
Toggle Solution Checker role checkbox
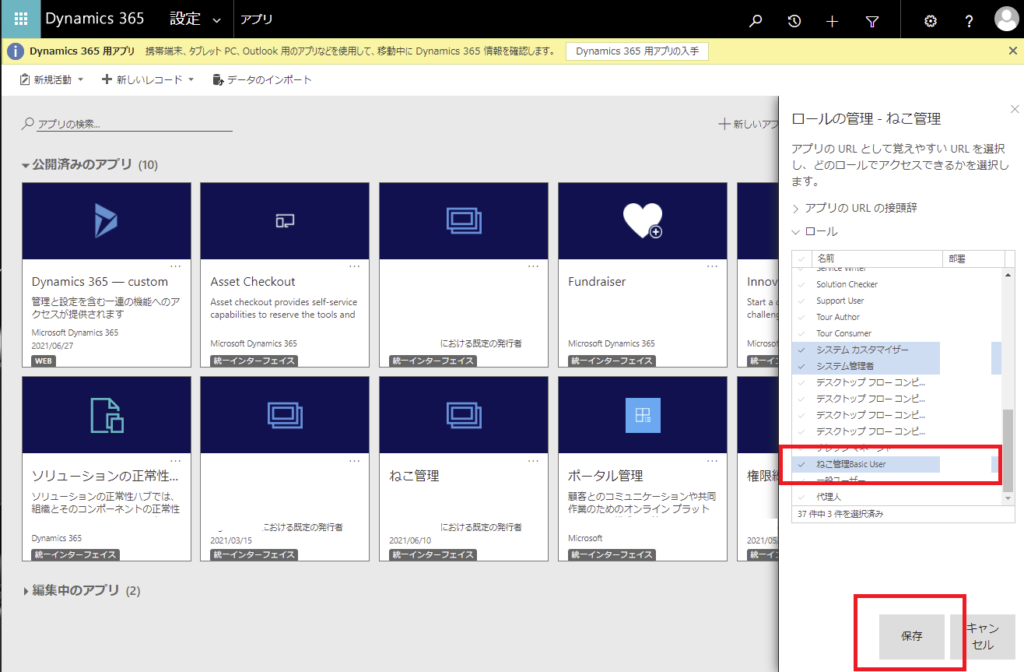tap(801, 285)
